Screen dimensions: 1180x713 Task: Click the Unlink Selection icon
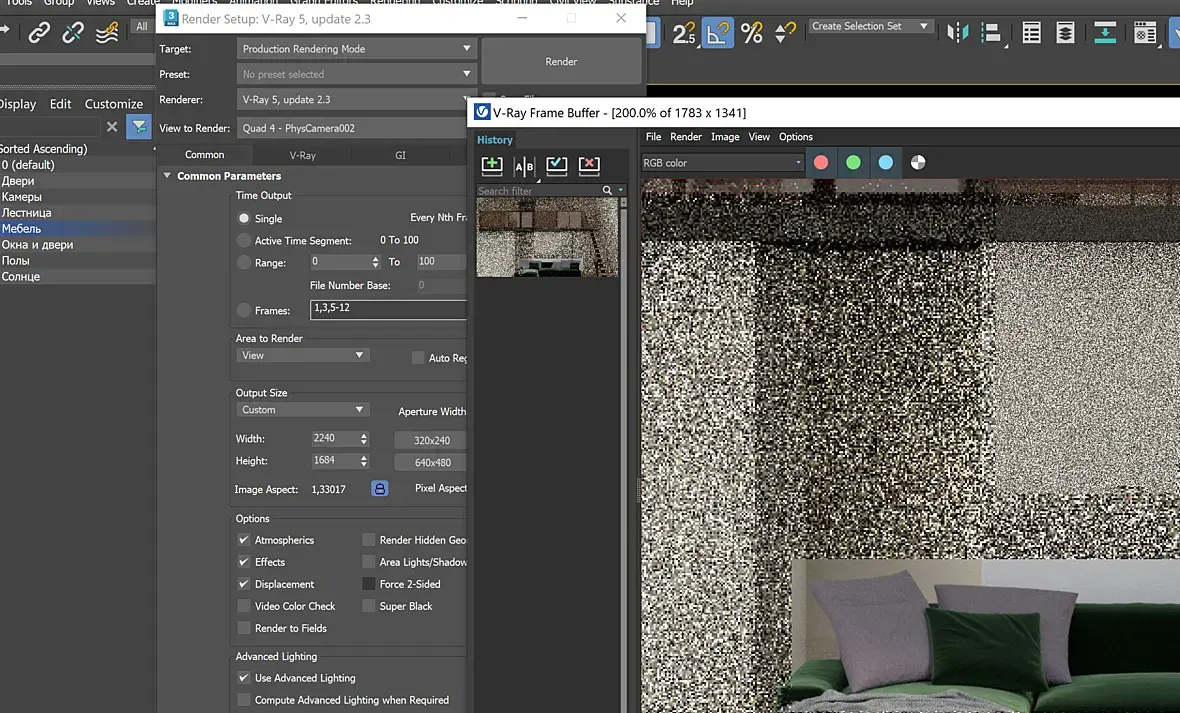[x=73, y=33]
